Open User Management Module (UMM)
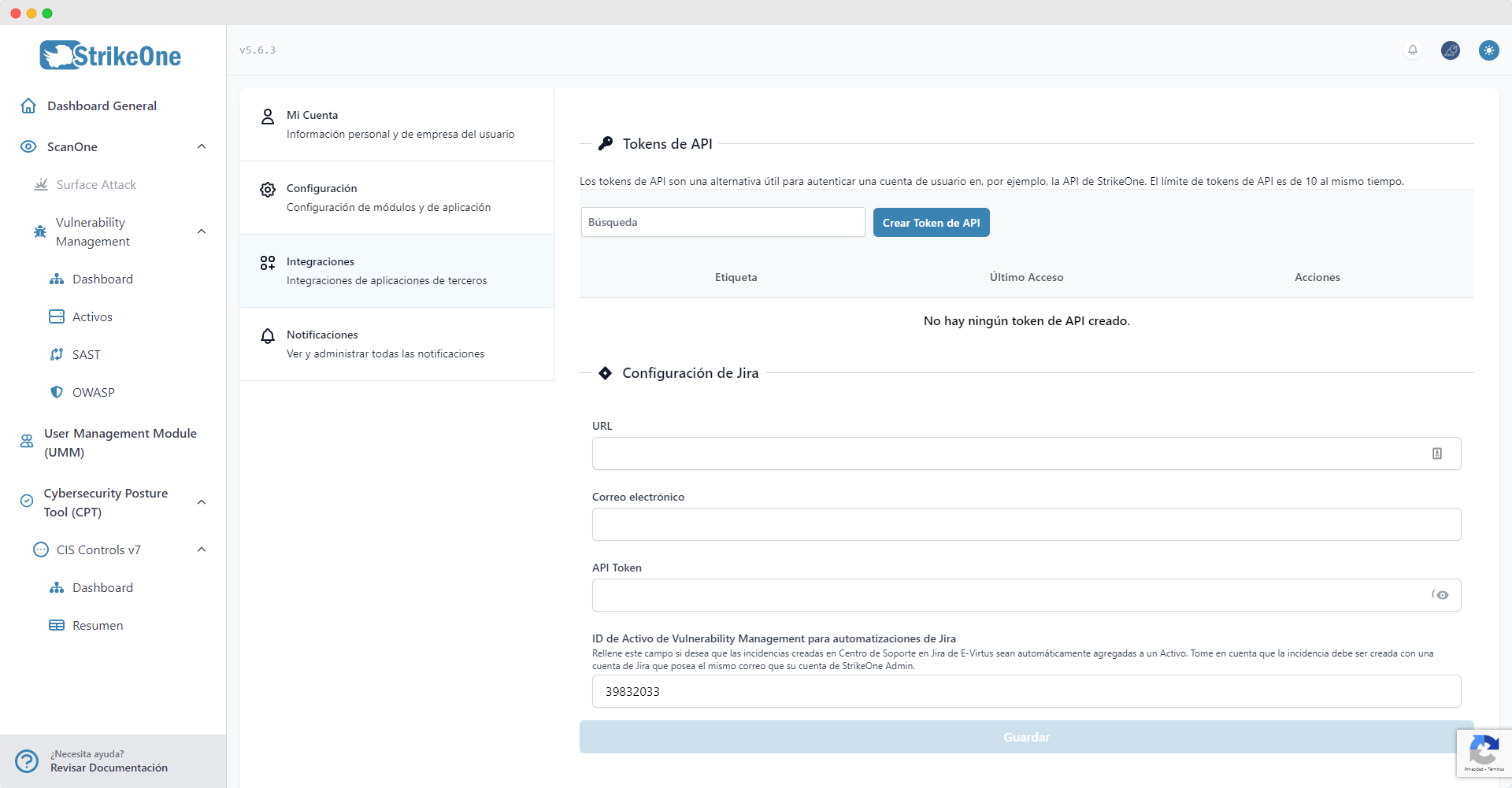Viewport: 1512px width, 788px height. pos(120,442)
